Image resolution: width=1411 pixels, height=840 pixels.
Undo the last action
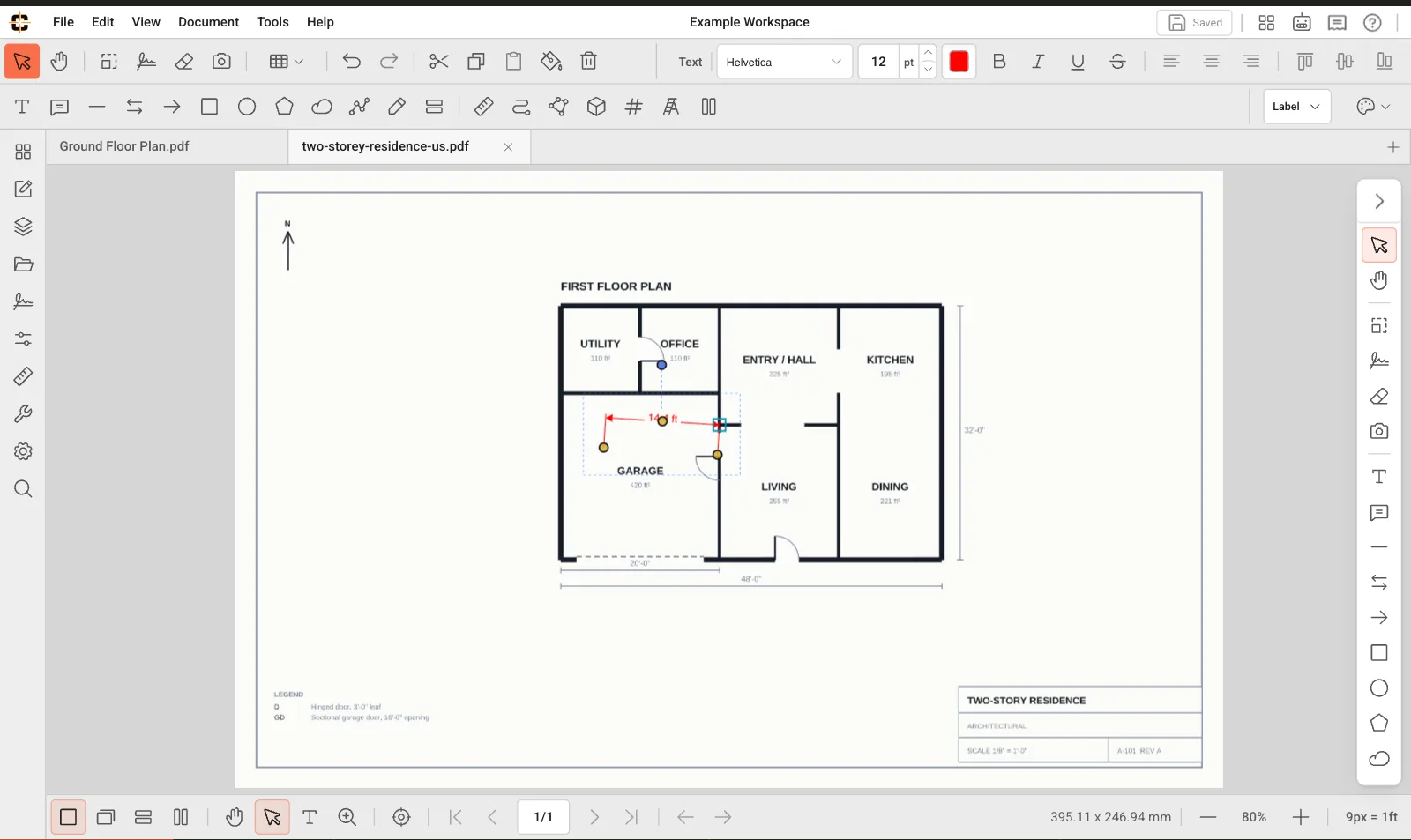351,62
